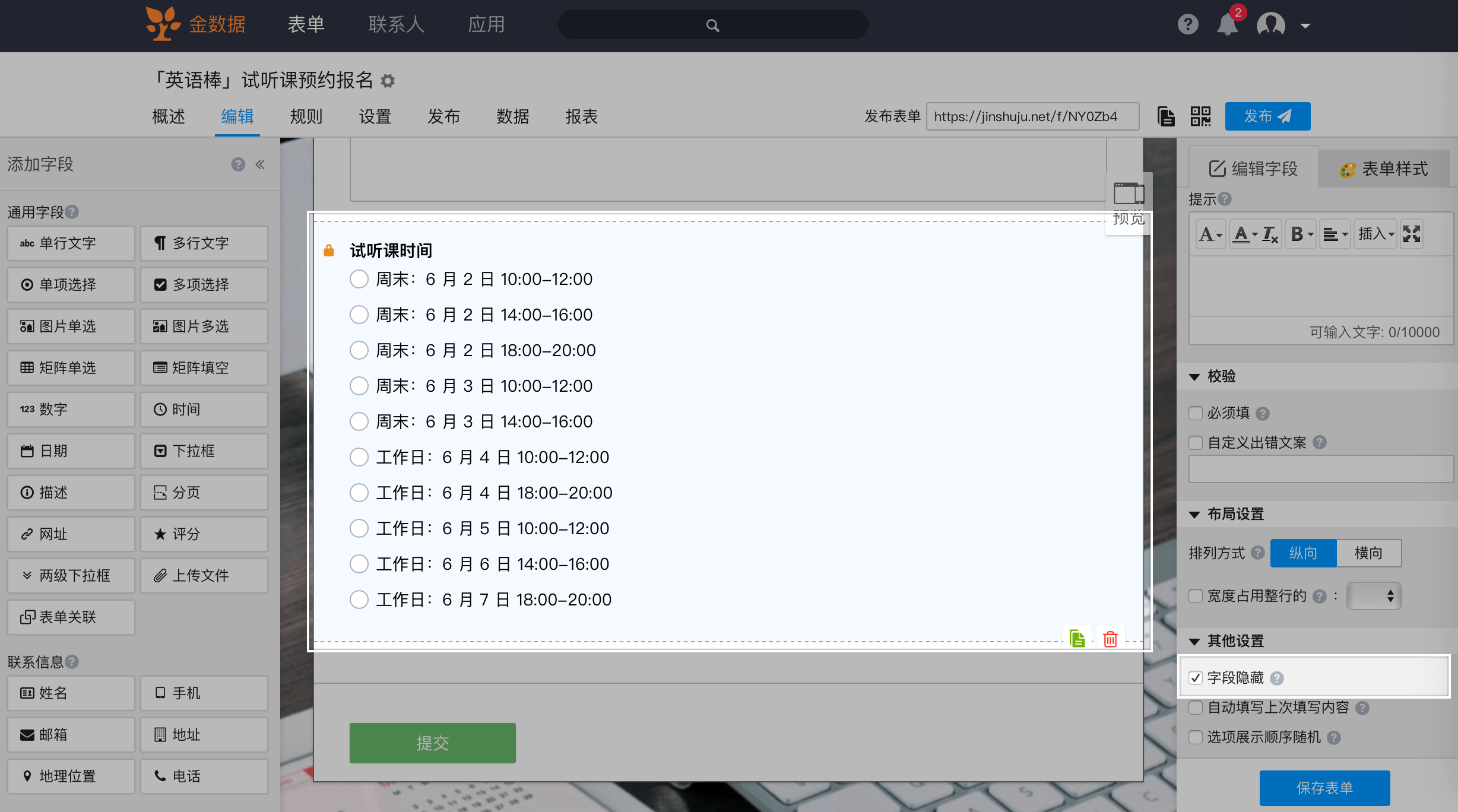The image size is (1458, 812).
Task: Switch to the 规则 tab
Action: click(x=306, y=116)
